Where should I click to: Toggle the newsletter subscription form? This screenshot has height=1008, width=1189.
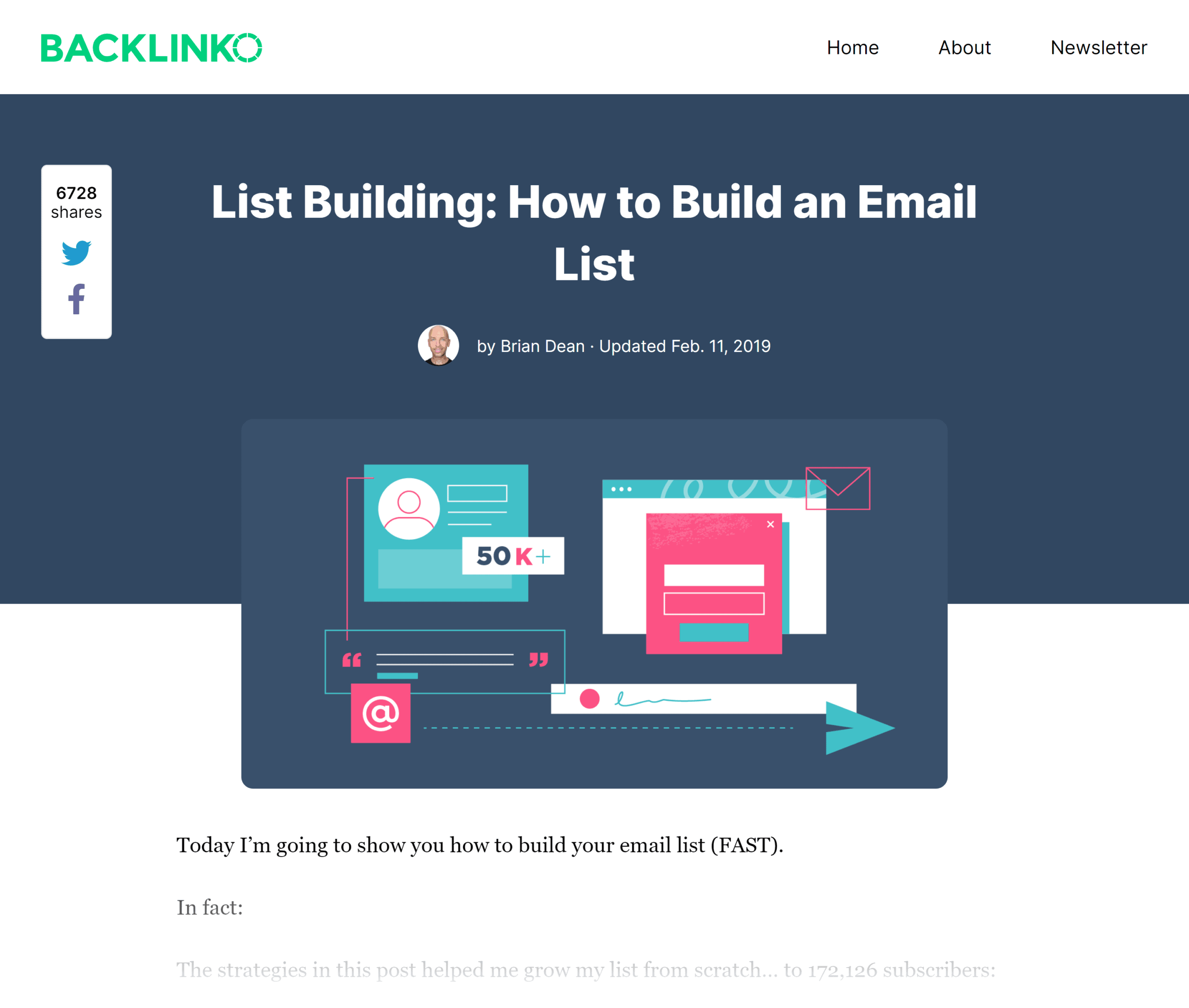pos(1098,47)
